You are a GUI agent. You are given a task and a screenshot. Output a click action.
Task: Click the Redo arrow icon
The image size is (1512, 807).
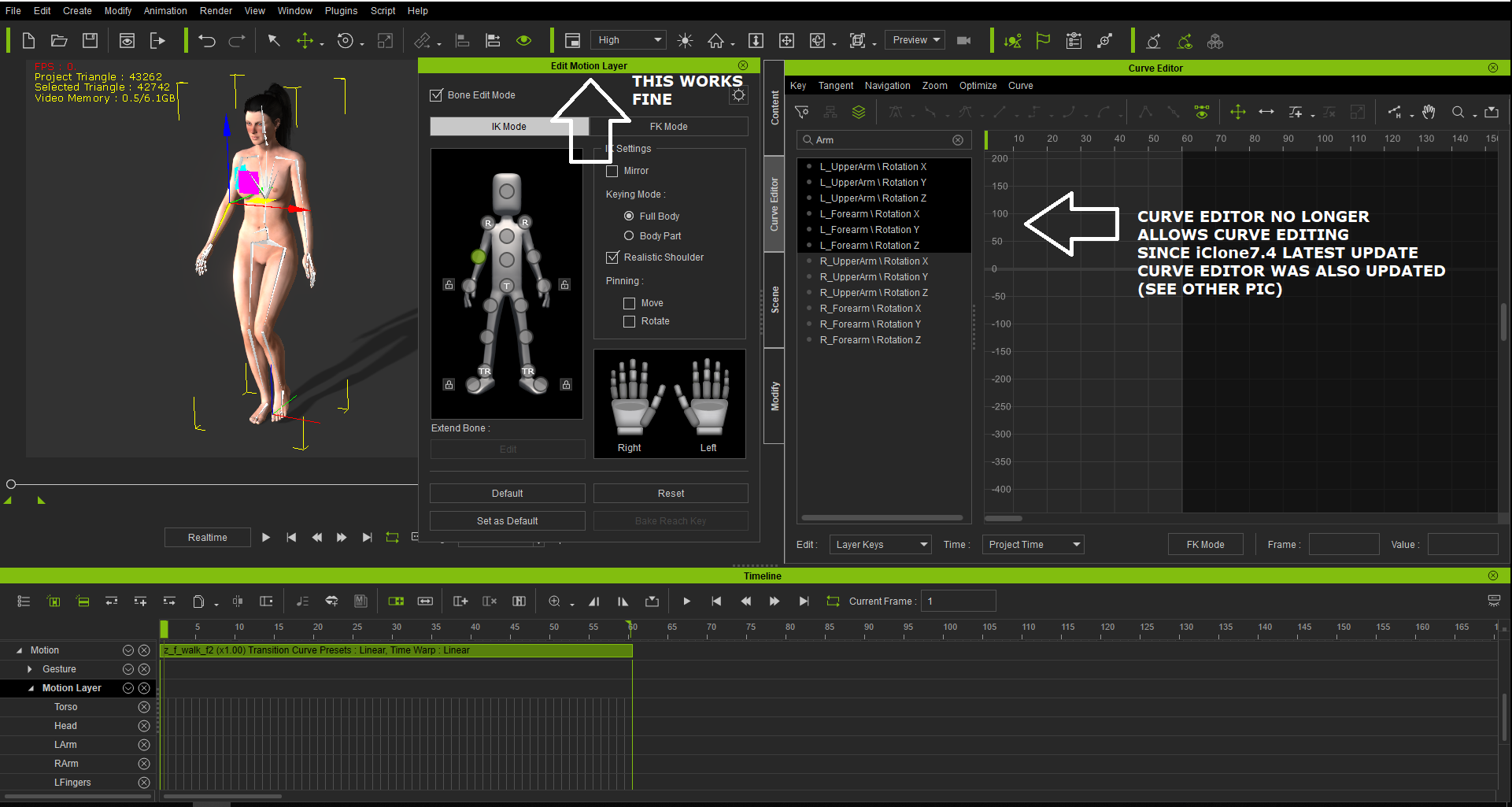[237, 41]
